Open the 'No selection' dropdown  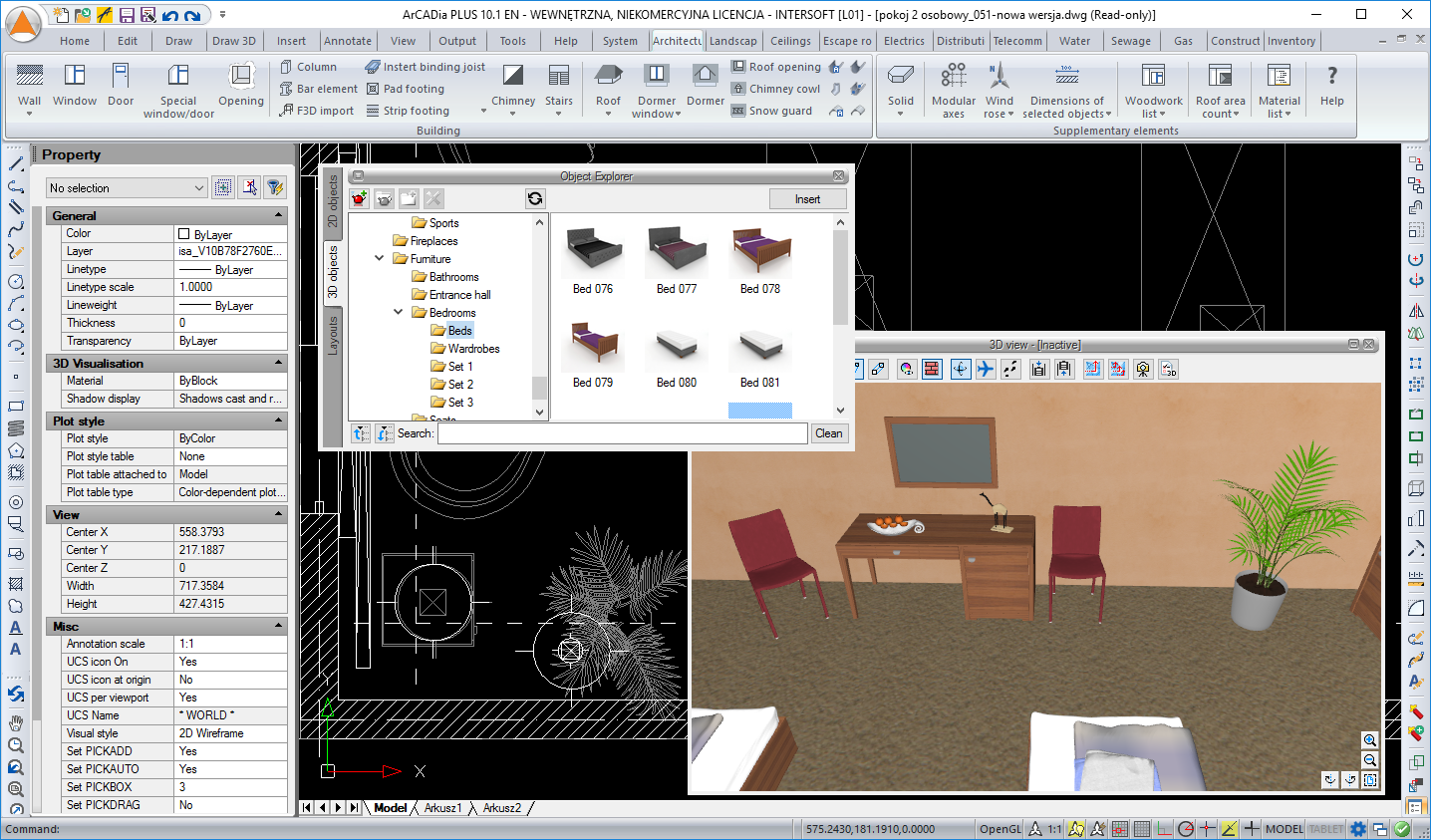coord(199,188)
